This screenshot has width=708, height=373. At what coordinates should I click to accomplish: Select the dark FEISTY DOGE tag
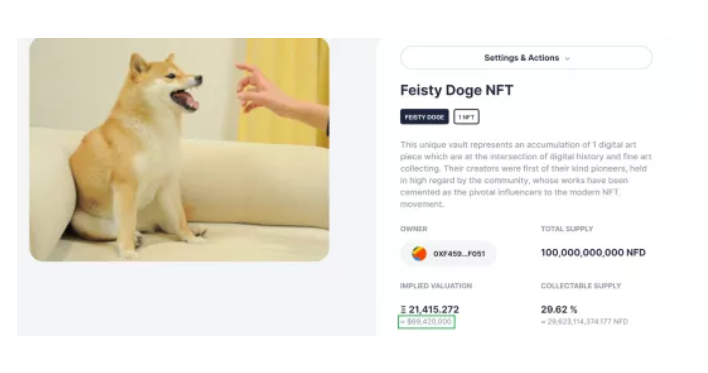[x=424, y=117]
